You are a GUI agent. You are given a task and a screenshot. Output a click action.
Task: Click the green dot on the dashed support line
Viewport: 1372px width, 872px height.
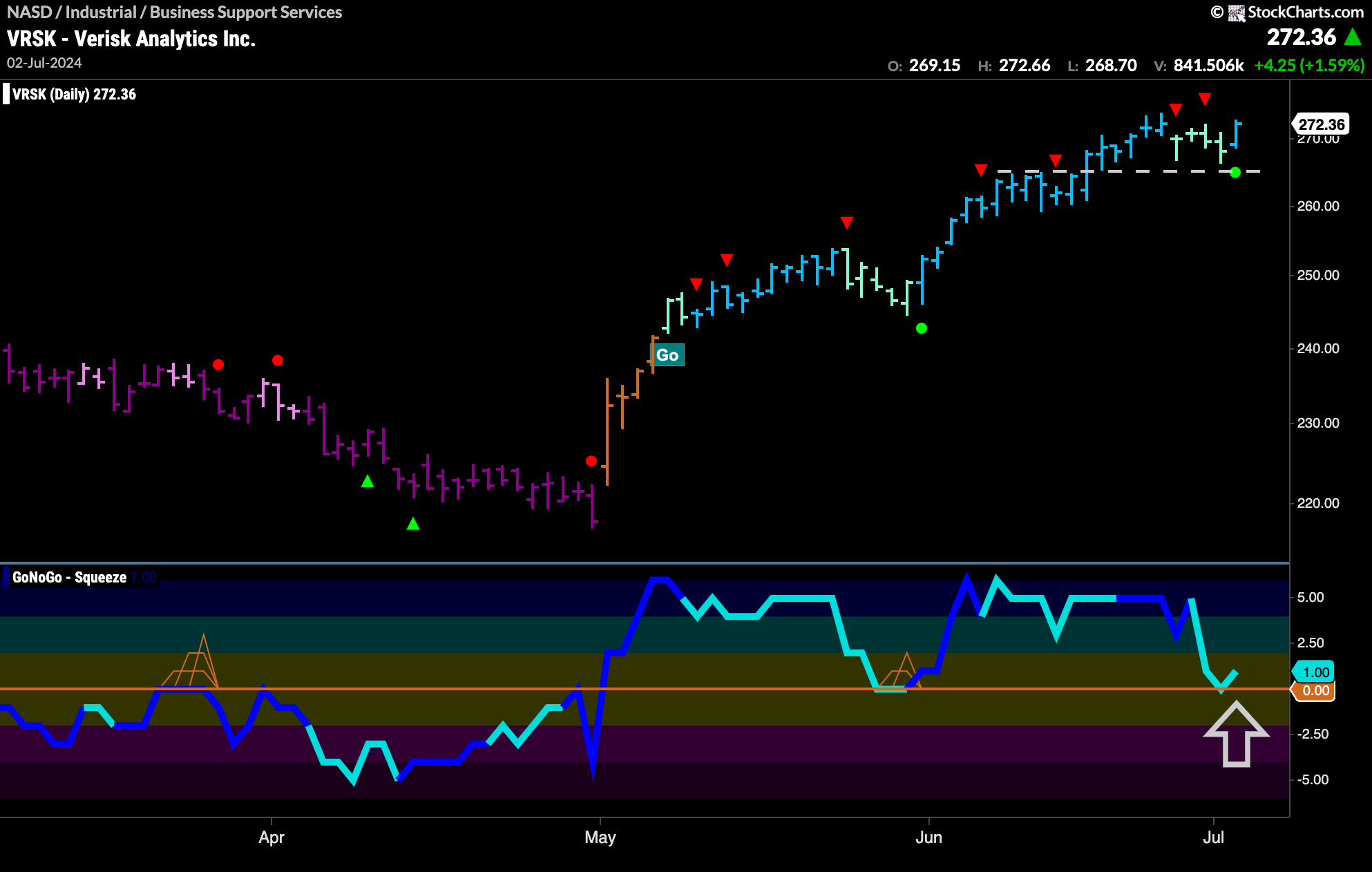click(x=1235, y=172)
